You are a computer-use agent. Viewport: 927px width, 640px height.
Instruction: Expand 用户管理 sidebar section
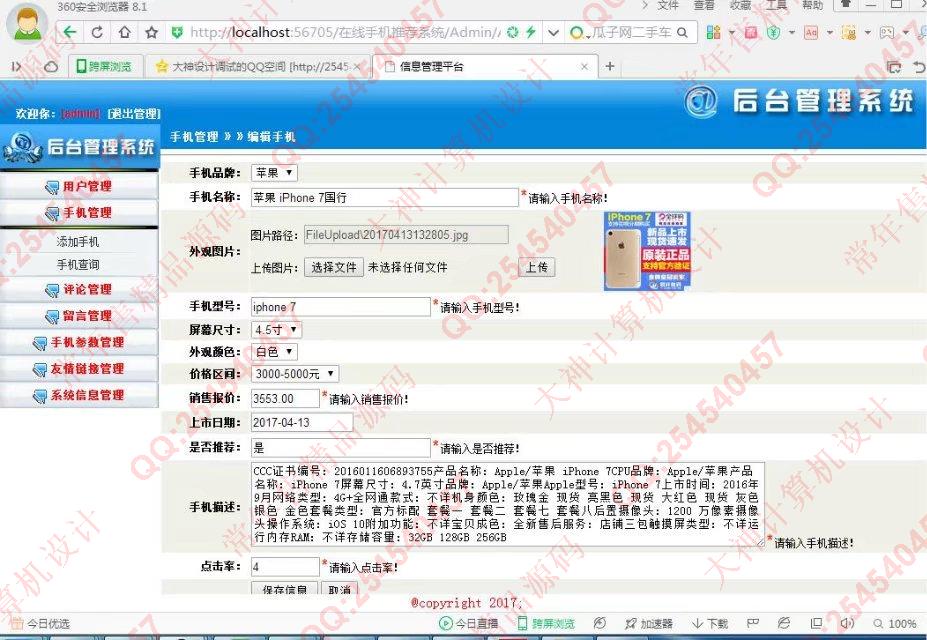point(79,186)
